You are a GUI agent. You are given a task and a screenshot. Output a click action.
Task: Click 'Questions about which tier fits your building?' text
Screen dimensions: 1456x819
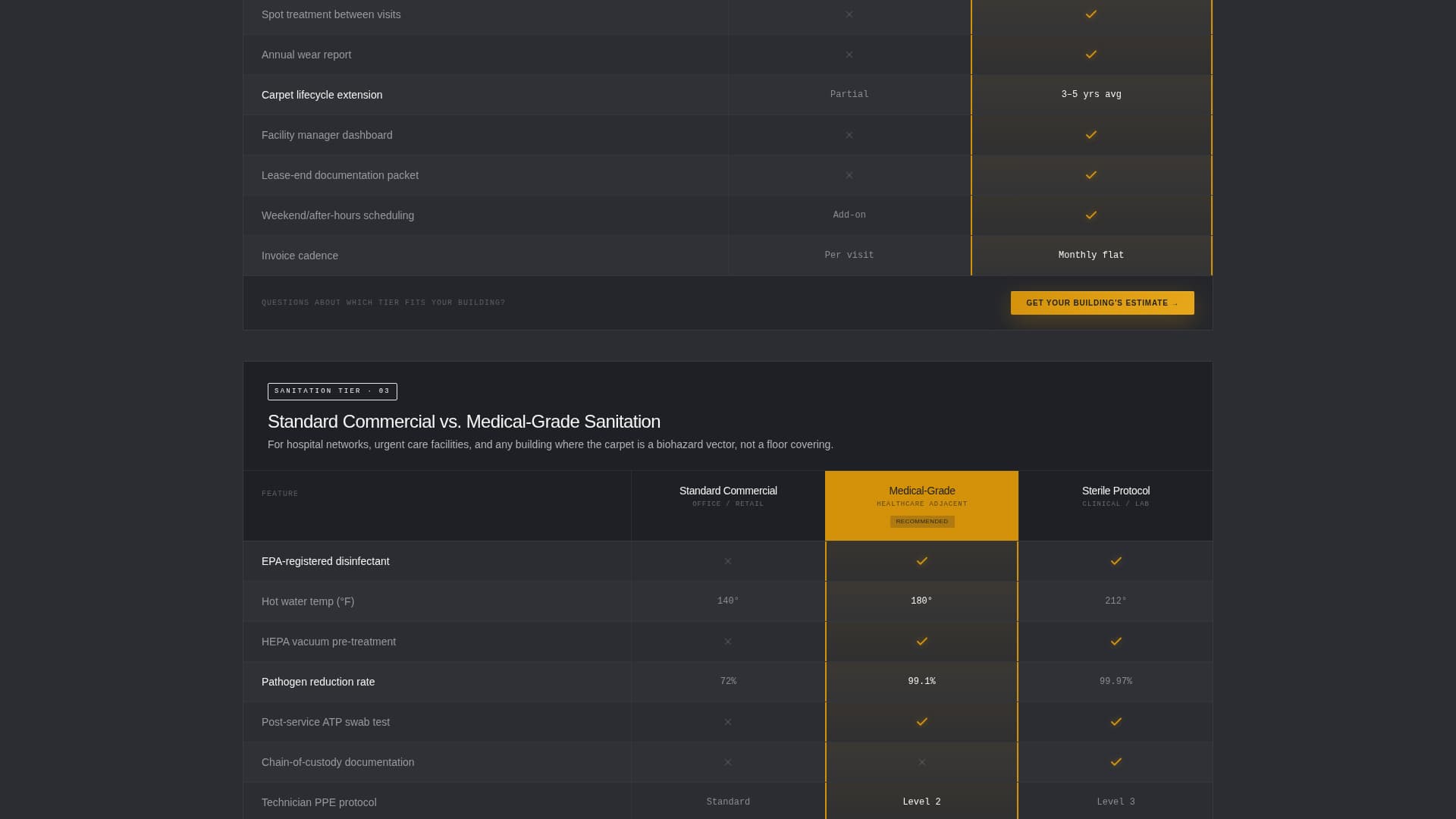383,303
